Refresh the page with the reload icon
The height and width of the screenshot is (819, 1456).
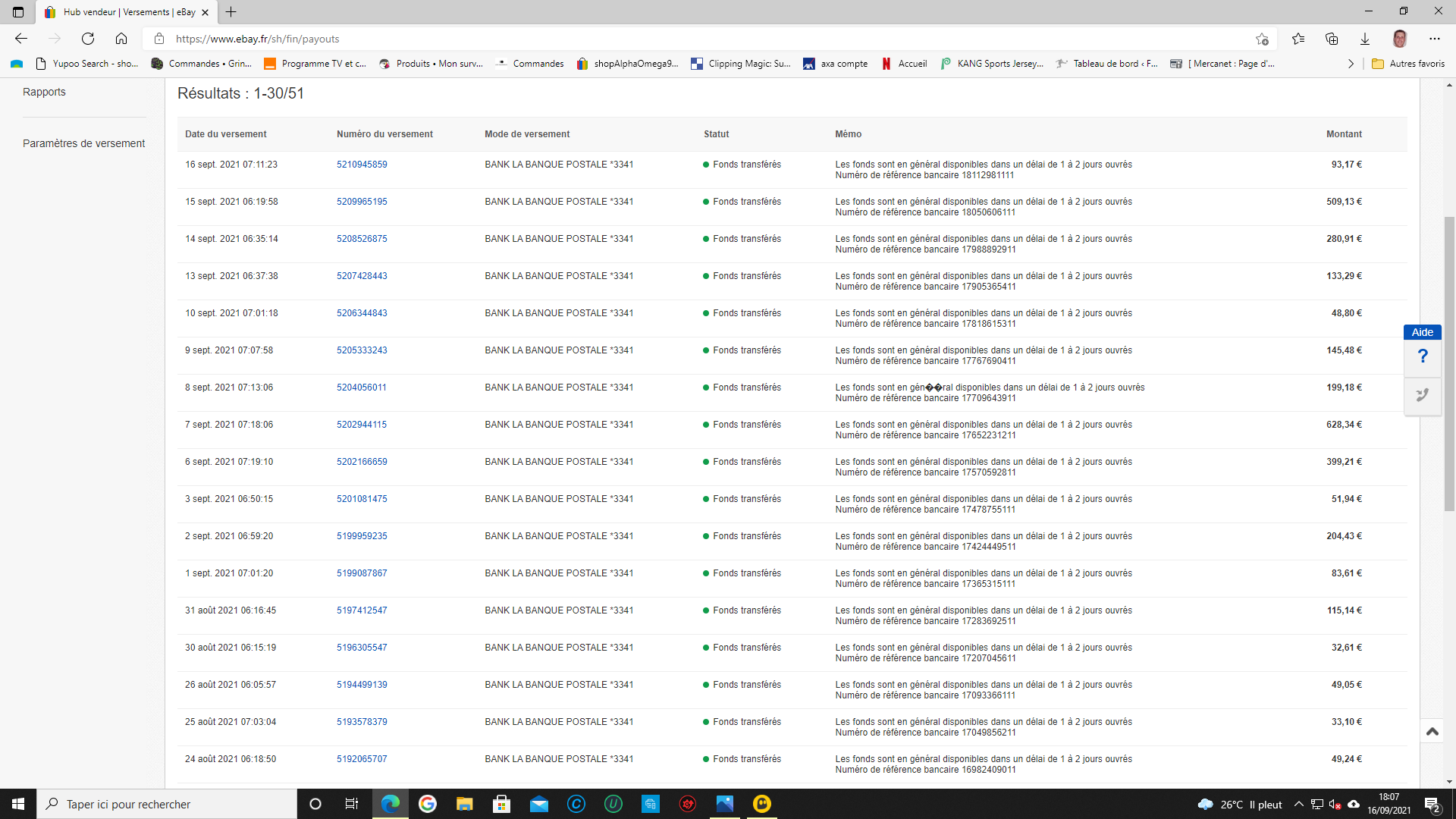pos(88,39)
